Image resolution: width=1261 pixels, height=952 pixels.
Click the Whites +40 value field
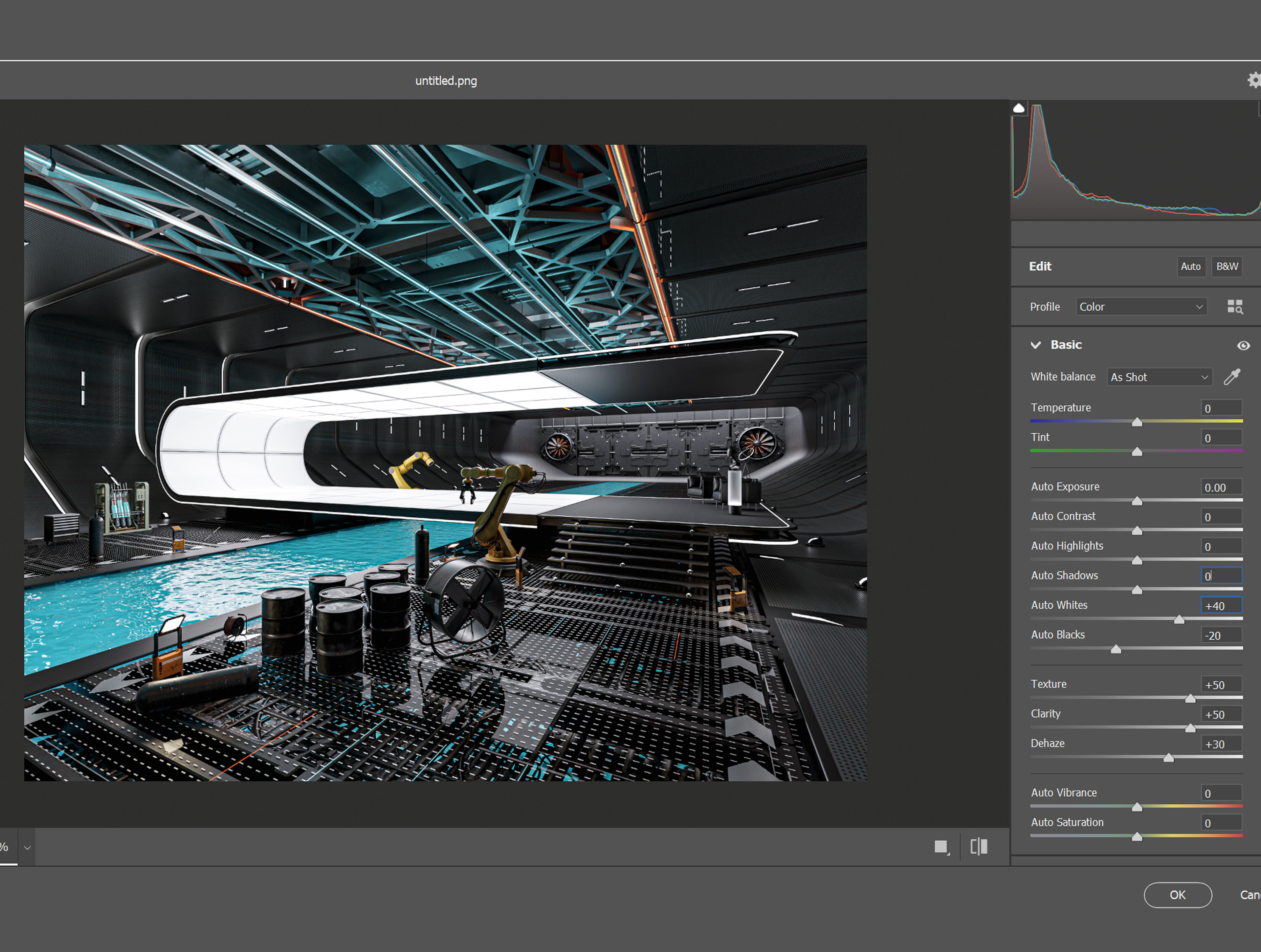(1221, 606)
